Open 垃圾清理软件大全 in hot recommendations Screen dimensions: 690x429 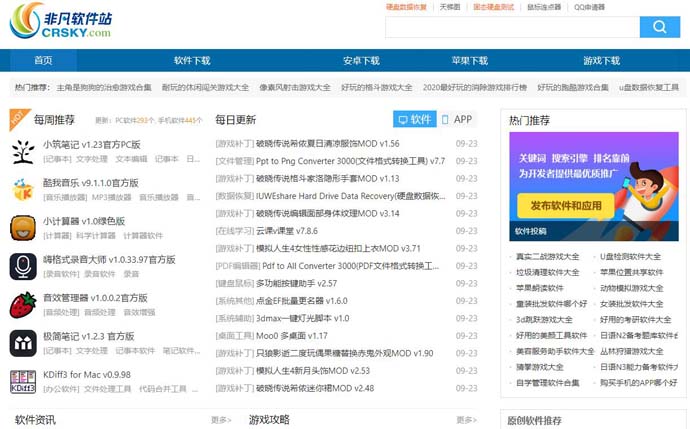[x=547, y=272]
